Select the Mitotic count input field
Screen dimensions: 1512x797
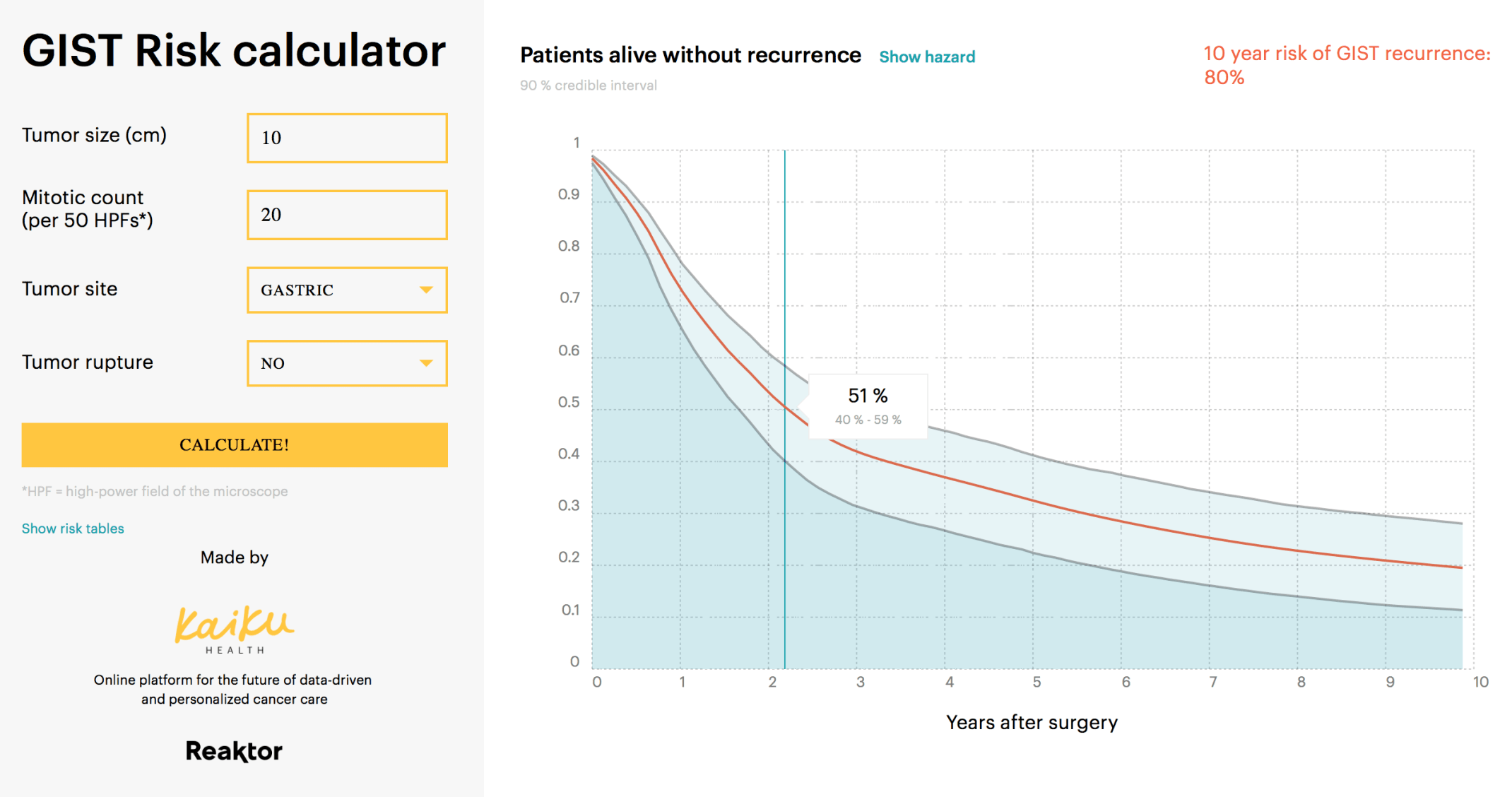[x=347, y=214]
